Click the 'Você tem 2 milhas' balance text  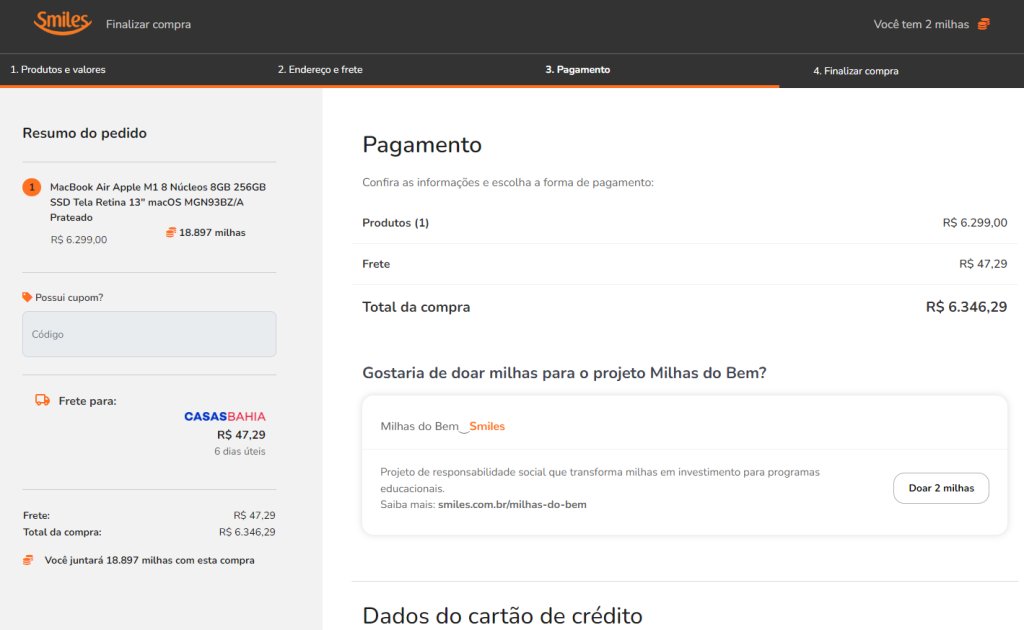[x=921, y=24]
